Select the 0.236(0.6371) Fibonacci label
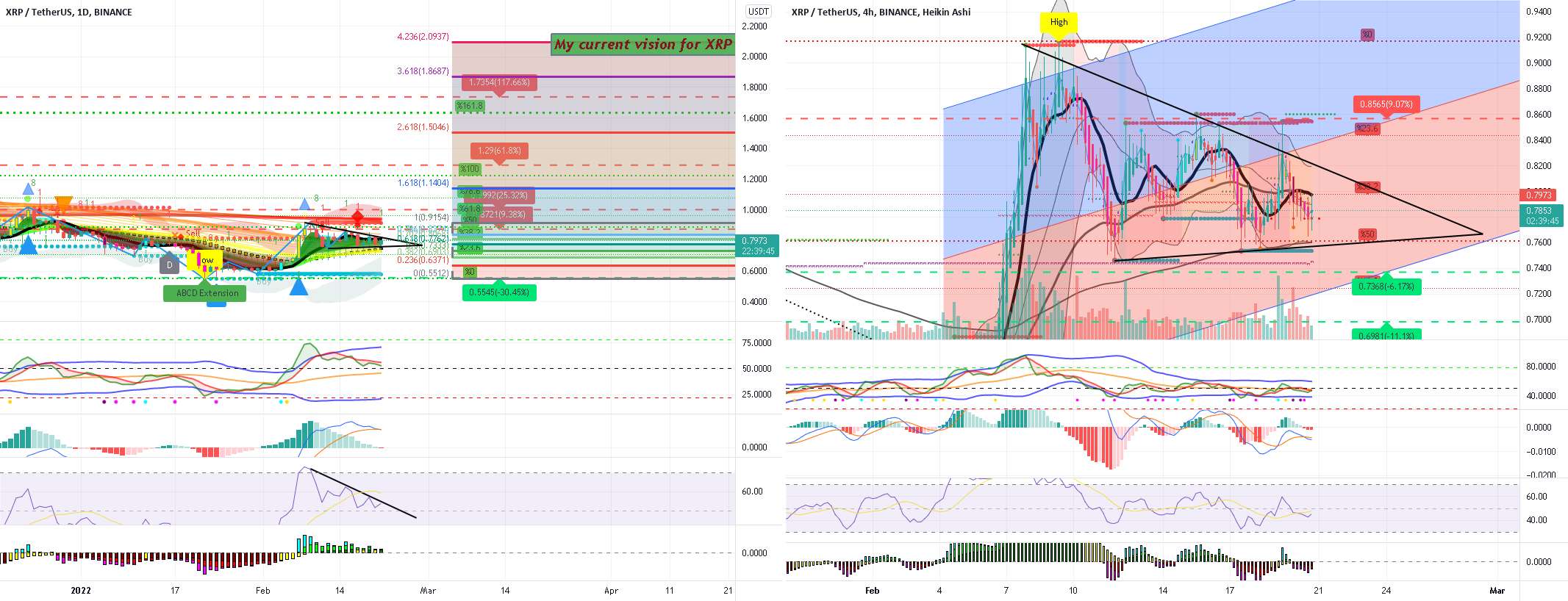 (423, 260)
